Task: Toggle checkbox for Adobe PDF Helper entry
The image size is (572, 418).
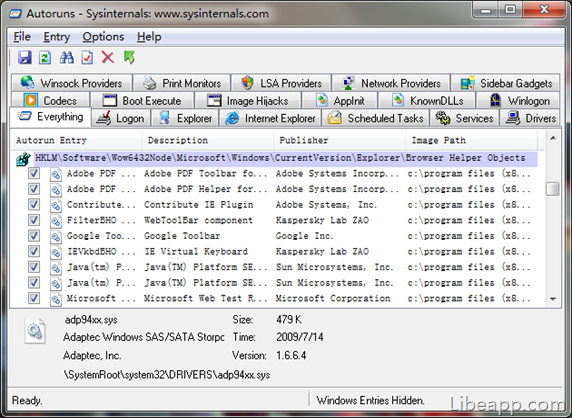Action: click(x=34, y=189)
